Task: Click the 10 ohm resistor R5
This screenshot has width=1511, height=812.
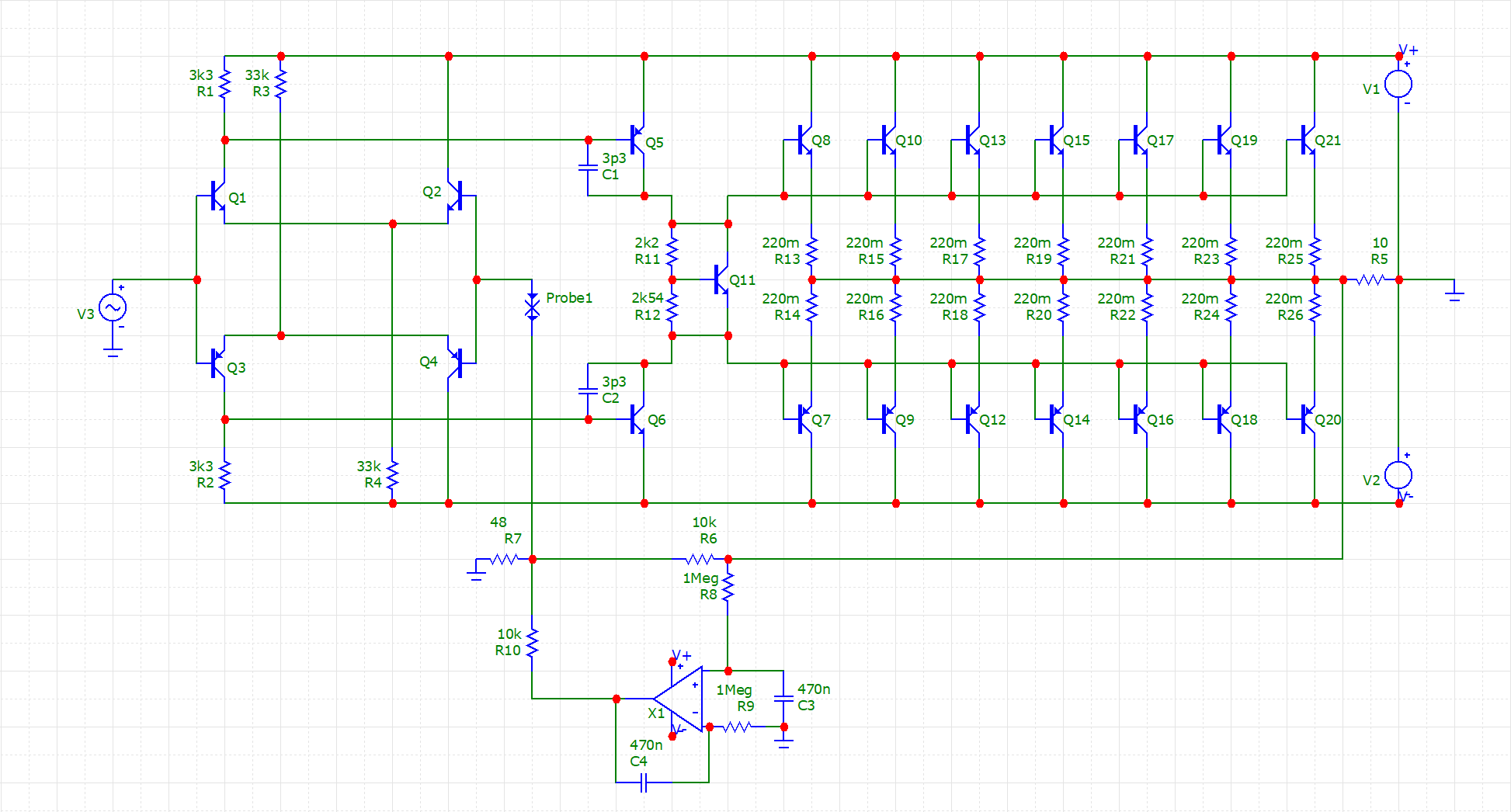Action: click(x=1370, y=280)
